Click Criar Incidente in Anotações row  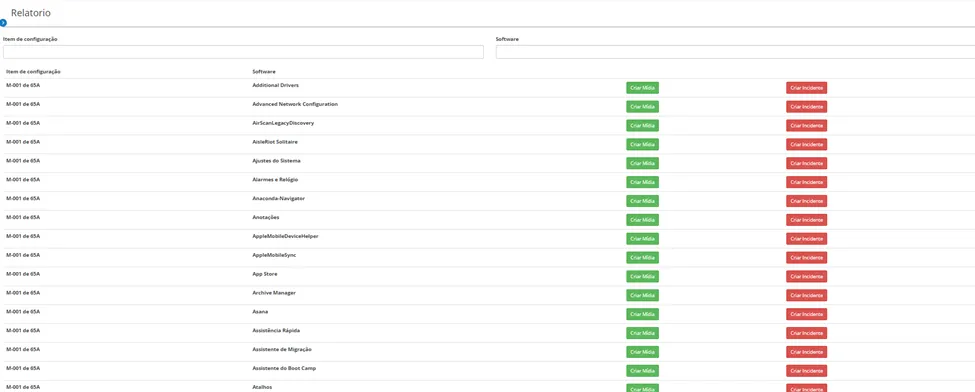806,220
